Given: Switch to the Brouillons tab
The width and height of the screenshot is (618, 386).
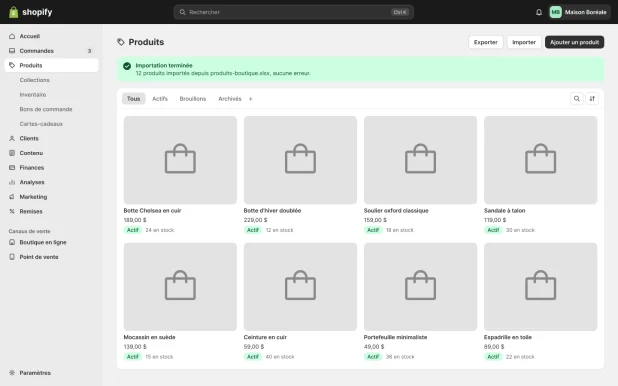Looking at the screenshot, I should [193, 99].
